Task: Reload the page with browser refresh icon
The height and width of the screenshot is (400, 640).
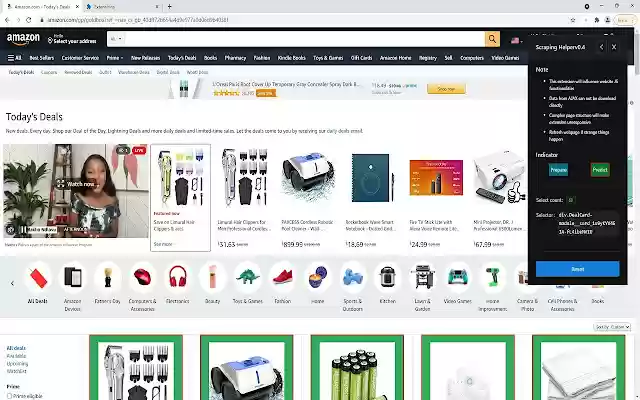Action: (29, 20)
